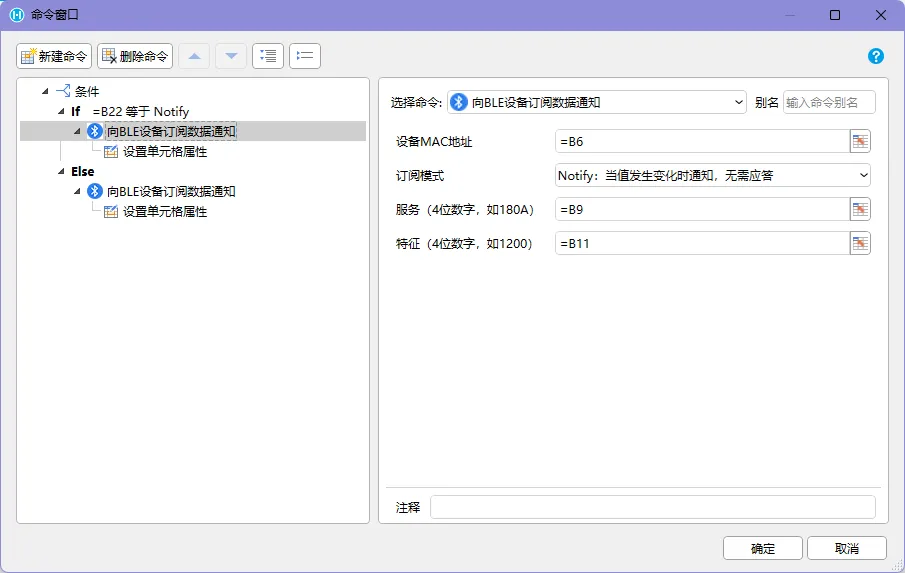Click the indent command toolbar icon

tap(268, 56)
